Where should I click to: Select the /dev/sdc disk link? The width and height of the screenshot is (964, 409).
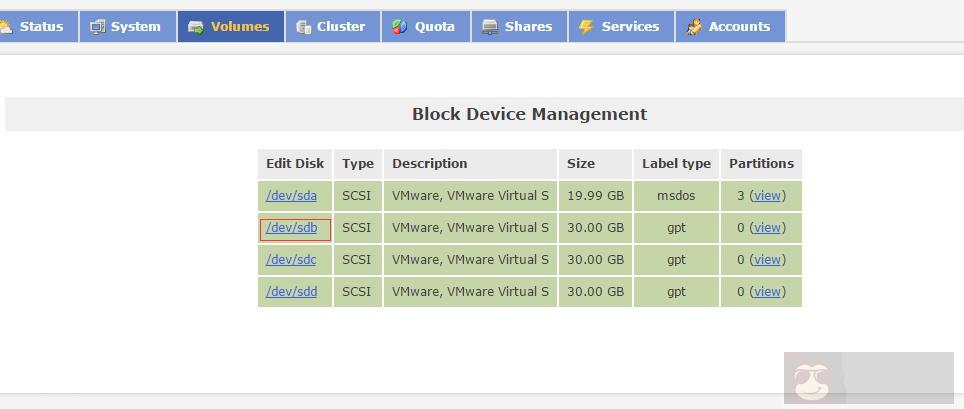[291, 260]
